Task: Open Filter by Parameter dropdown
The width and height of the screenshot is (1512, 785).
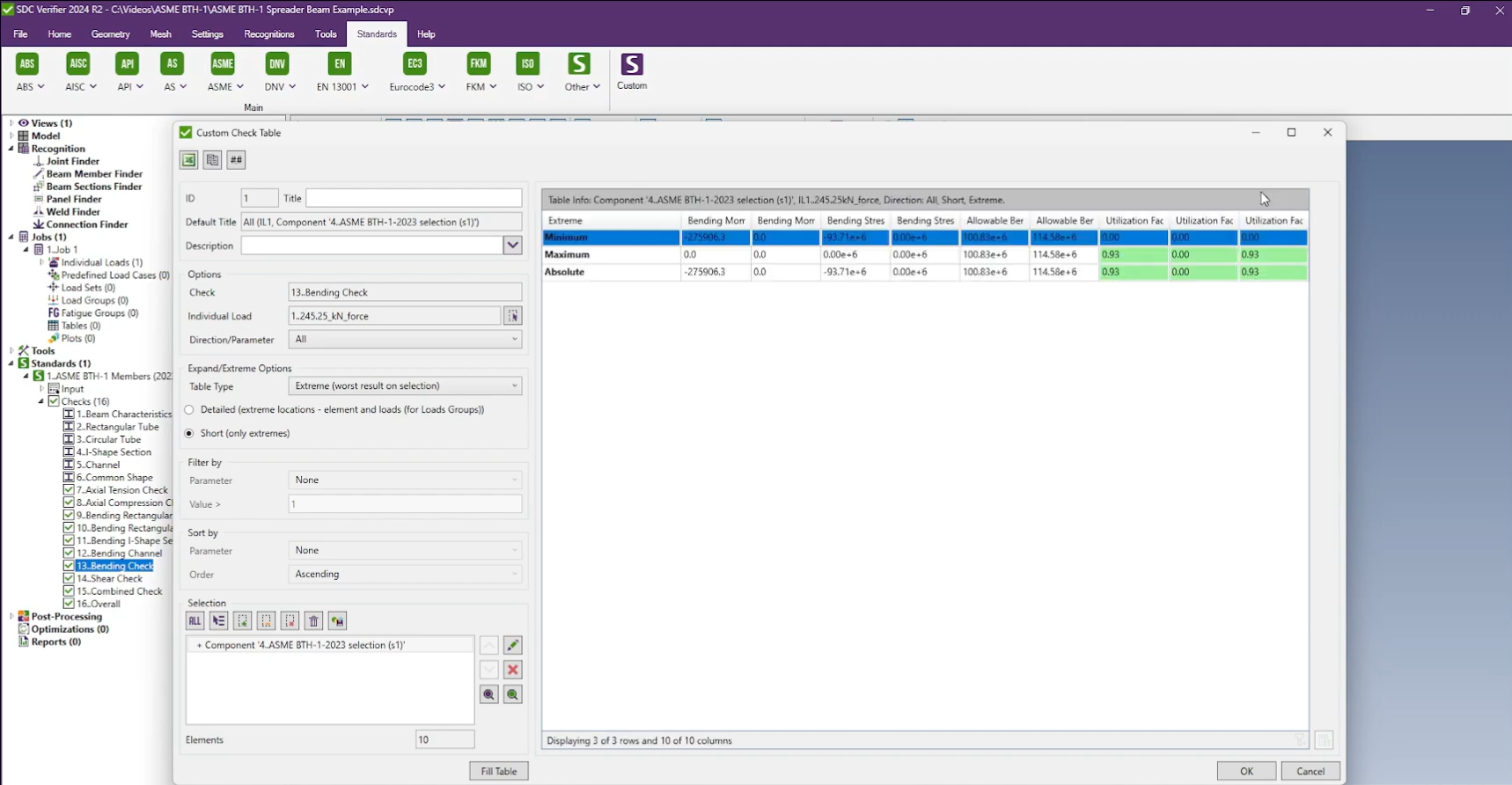Action: [x=405, y=480]
